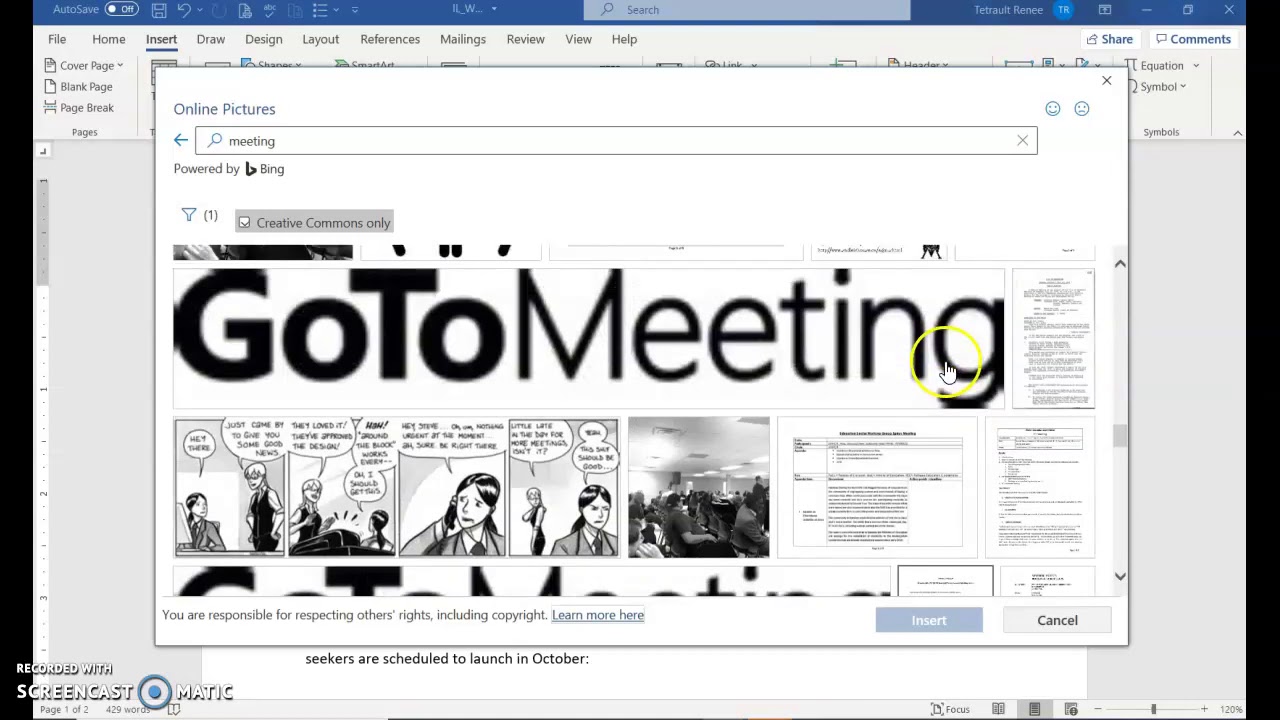Open the Help tab
Viewport: 1280px width, 720px height.
(624, 39)
